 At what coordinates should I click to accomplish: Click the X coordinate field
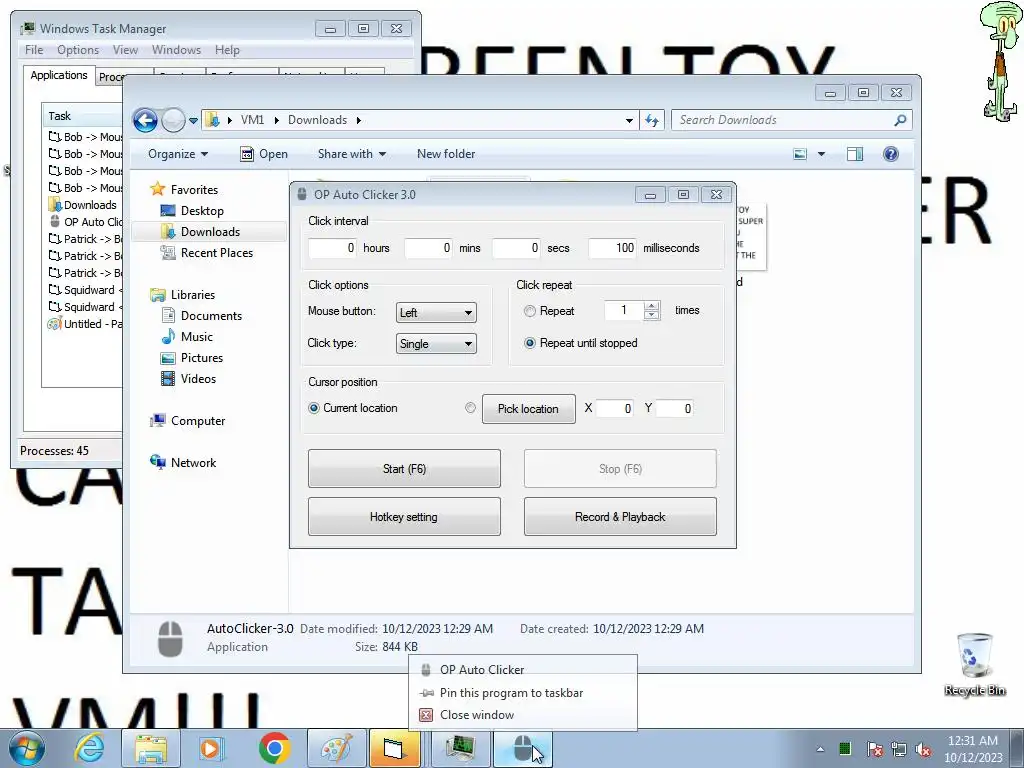click(x=615, y=408)
